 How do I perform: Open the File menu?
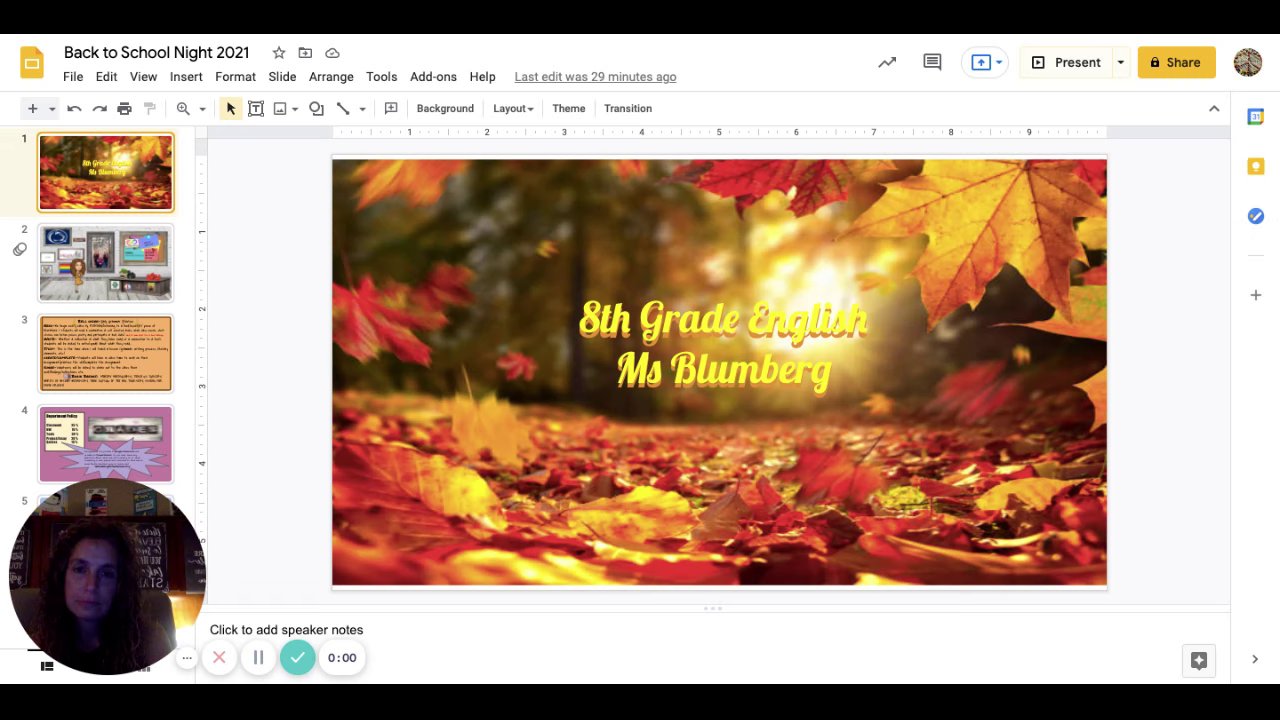73,77
